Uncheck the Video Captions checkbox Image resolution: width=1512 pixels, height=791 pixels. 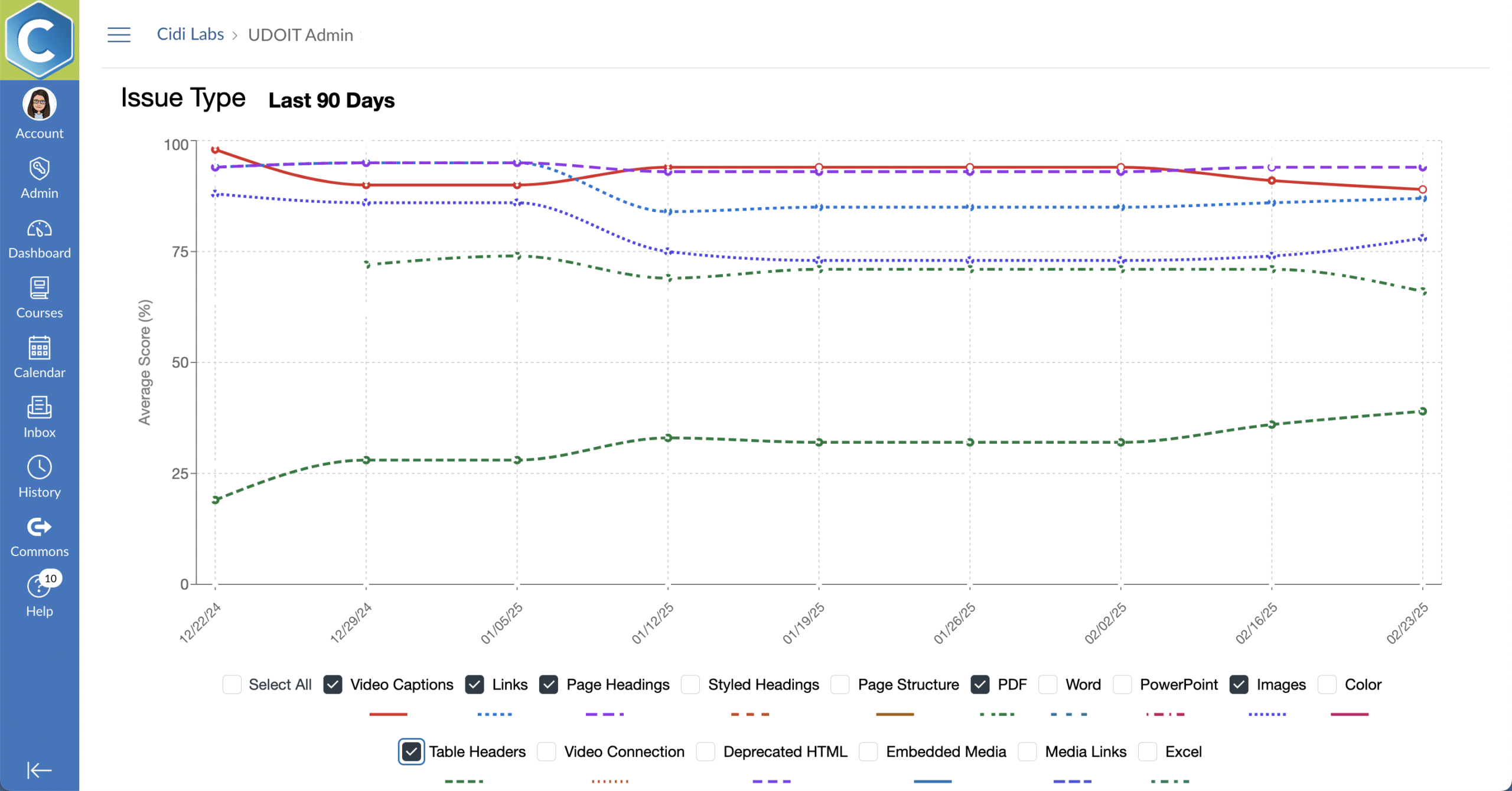333,685
